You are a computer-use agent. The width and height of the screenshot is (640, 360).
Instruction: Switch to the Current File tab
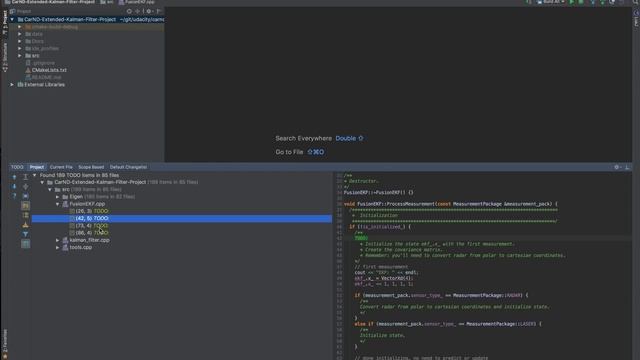click(61, 167)
